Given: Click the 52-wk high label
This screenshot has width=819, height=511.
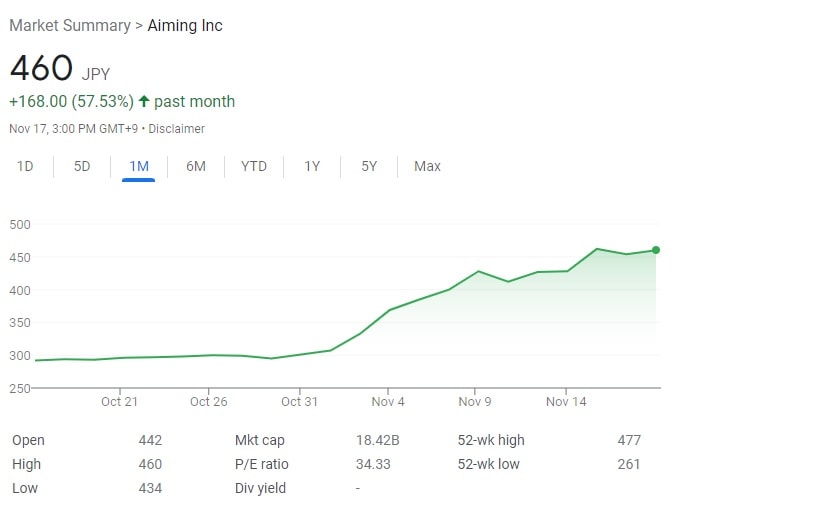Looking at the screenshot, I should pyautogui.click(x=491, y=440).
